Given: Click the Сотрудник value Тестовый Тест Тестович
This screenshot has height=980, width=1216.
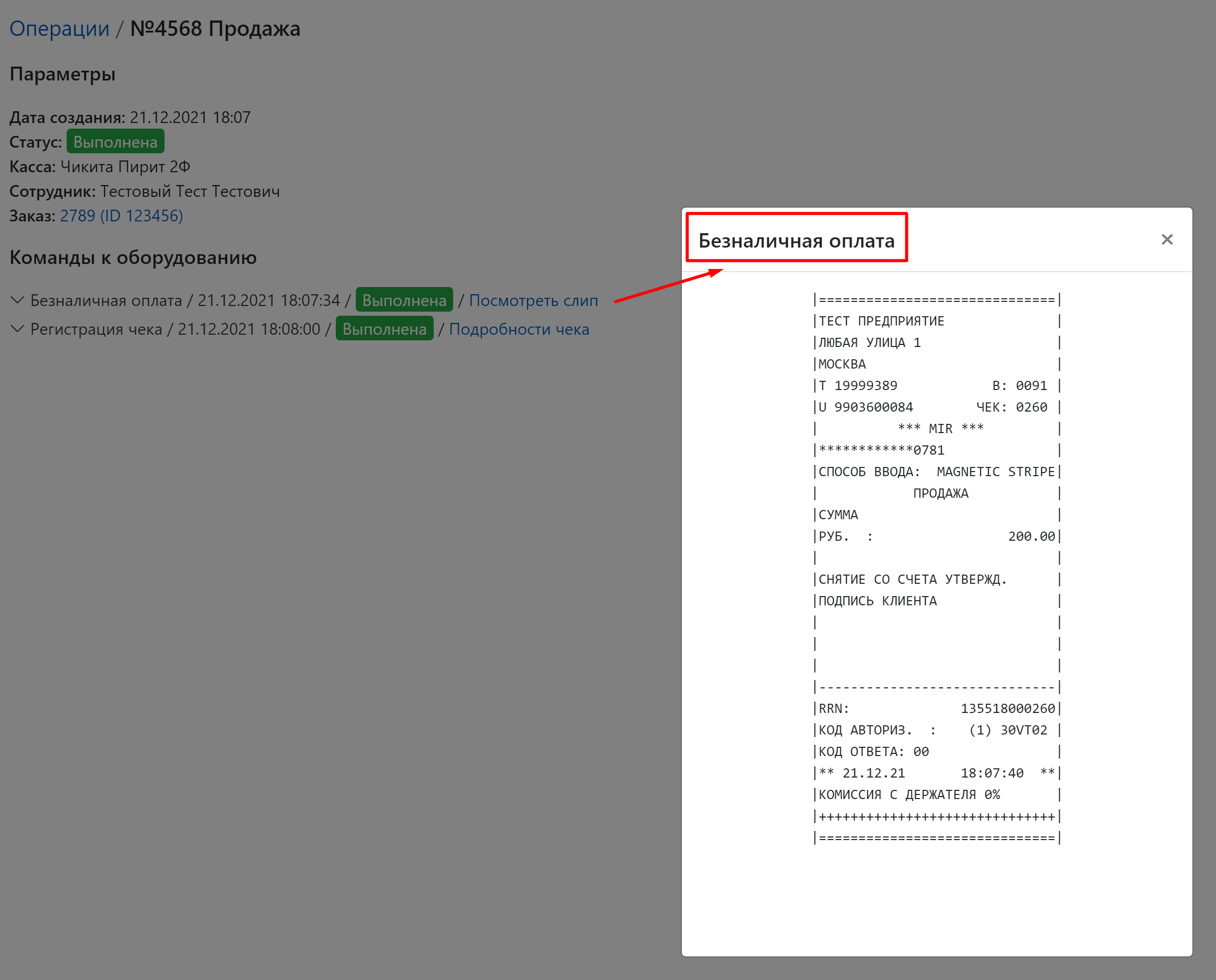Looking at the screenshot, I should click(x=190, y=191).
